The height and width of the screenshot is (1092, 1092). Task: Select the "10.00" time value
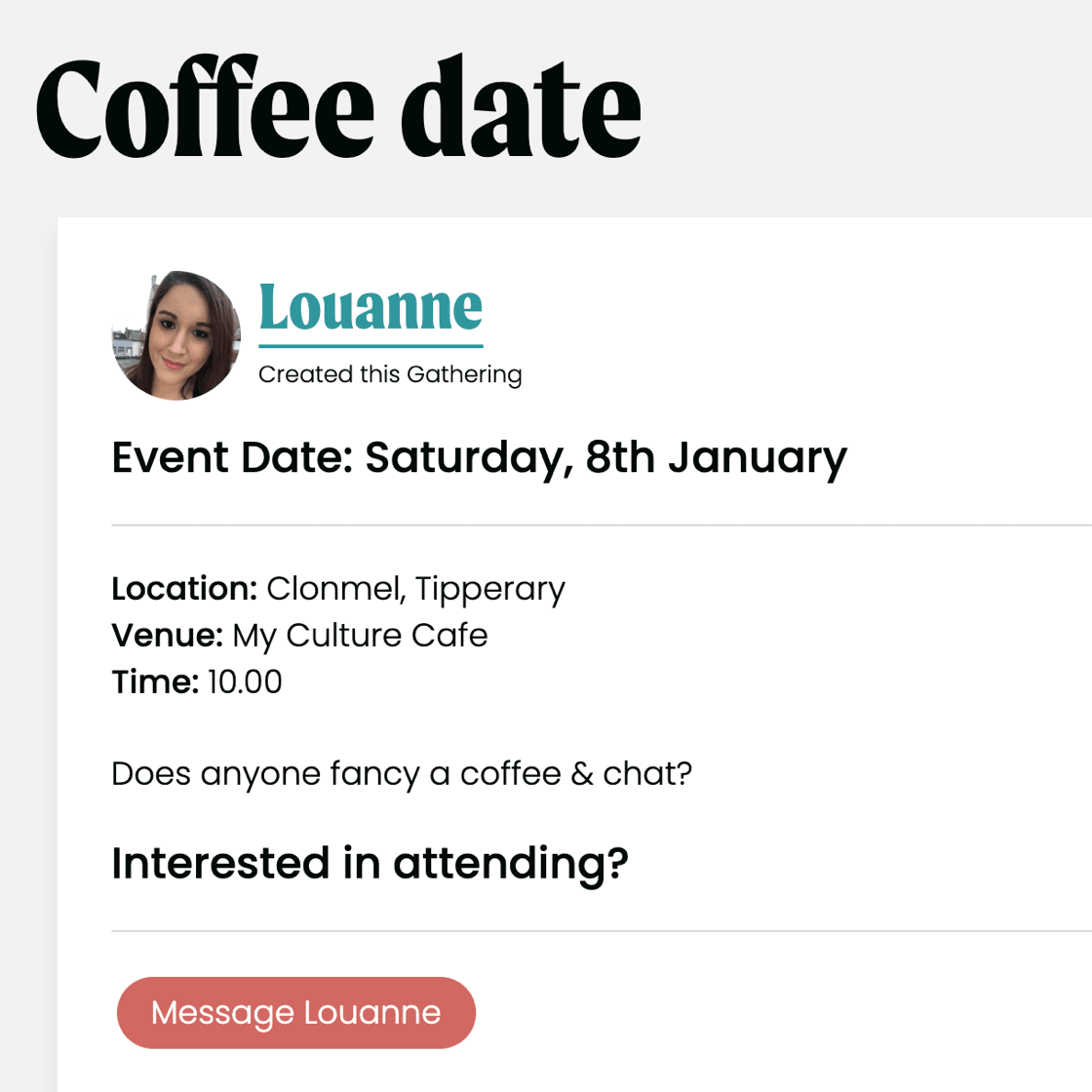click(x=245, y=682)
